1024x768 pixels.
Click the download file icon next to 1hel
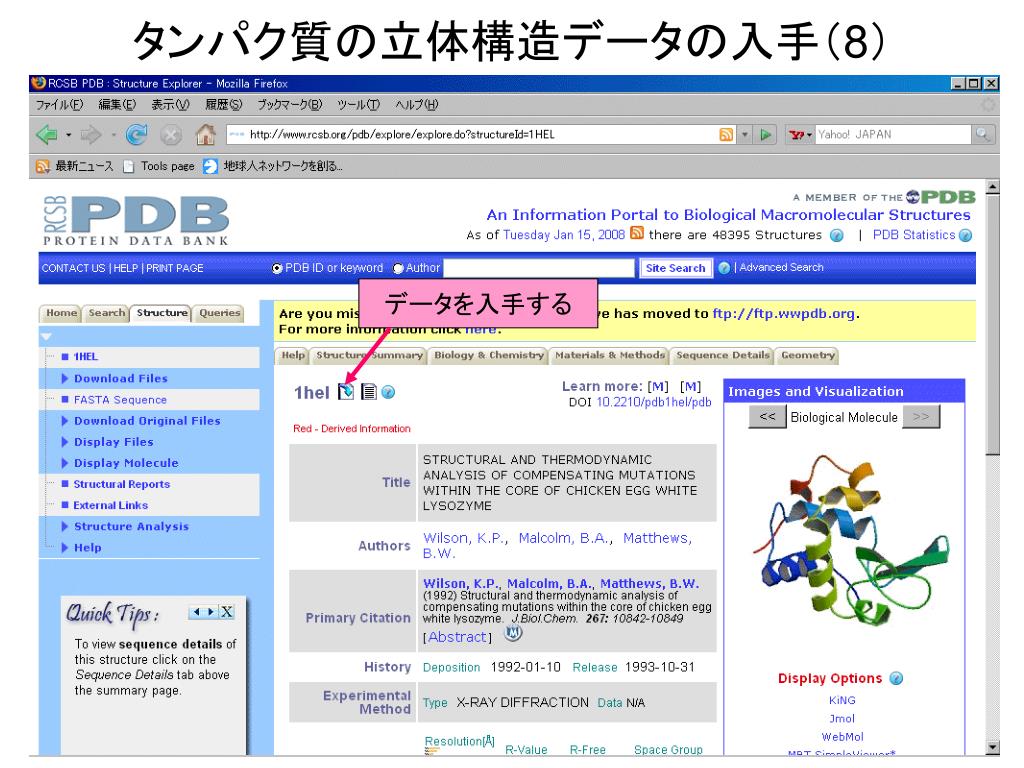click(x=346, y=392)
